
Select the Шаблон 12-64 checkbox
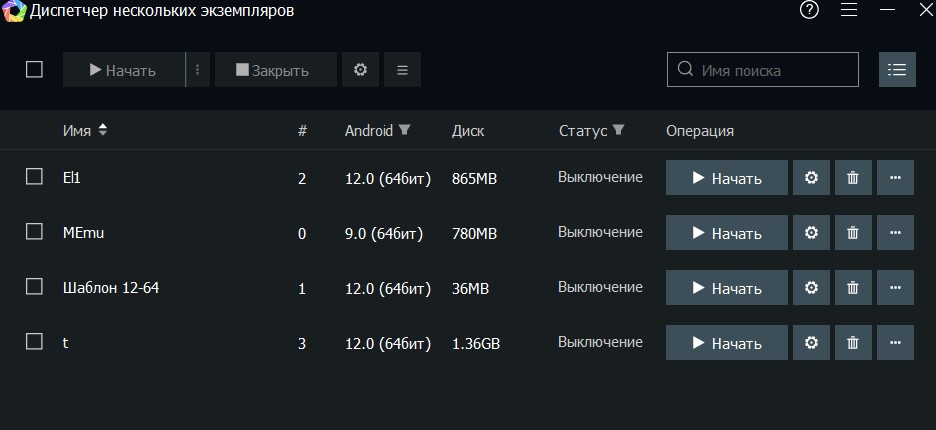tap(34, 287)
